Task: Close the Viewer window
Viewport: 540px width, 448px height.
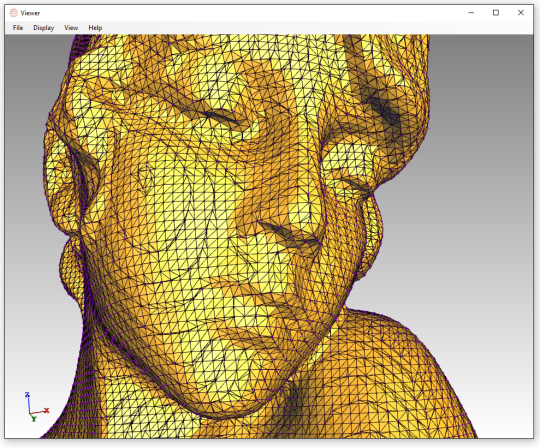Action: (x=521, y=13)
